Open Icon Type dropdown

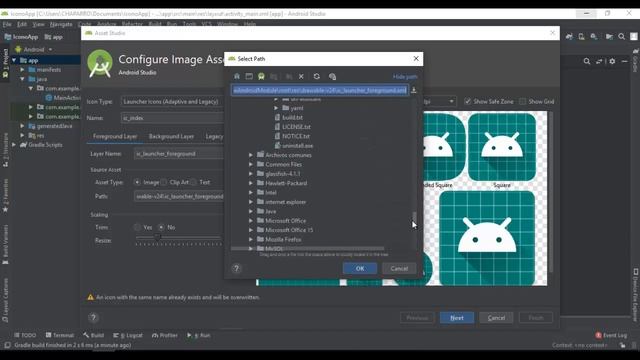[172, 102]
